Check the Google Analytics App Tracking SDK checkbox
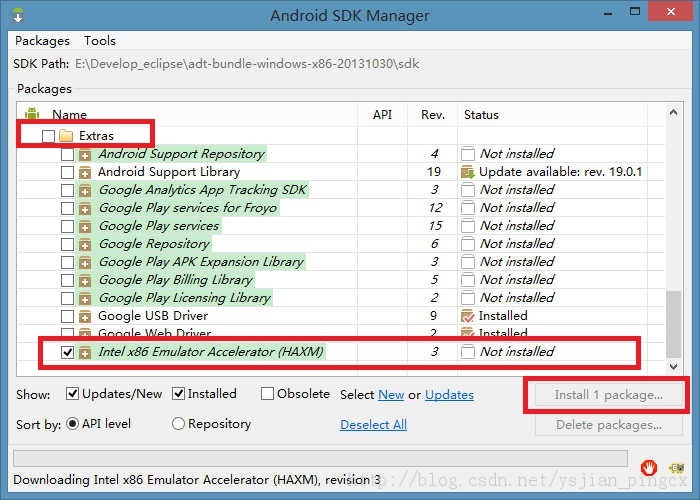Image resolution: width=700 pixels, height=500 pixels. (67, 191)
